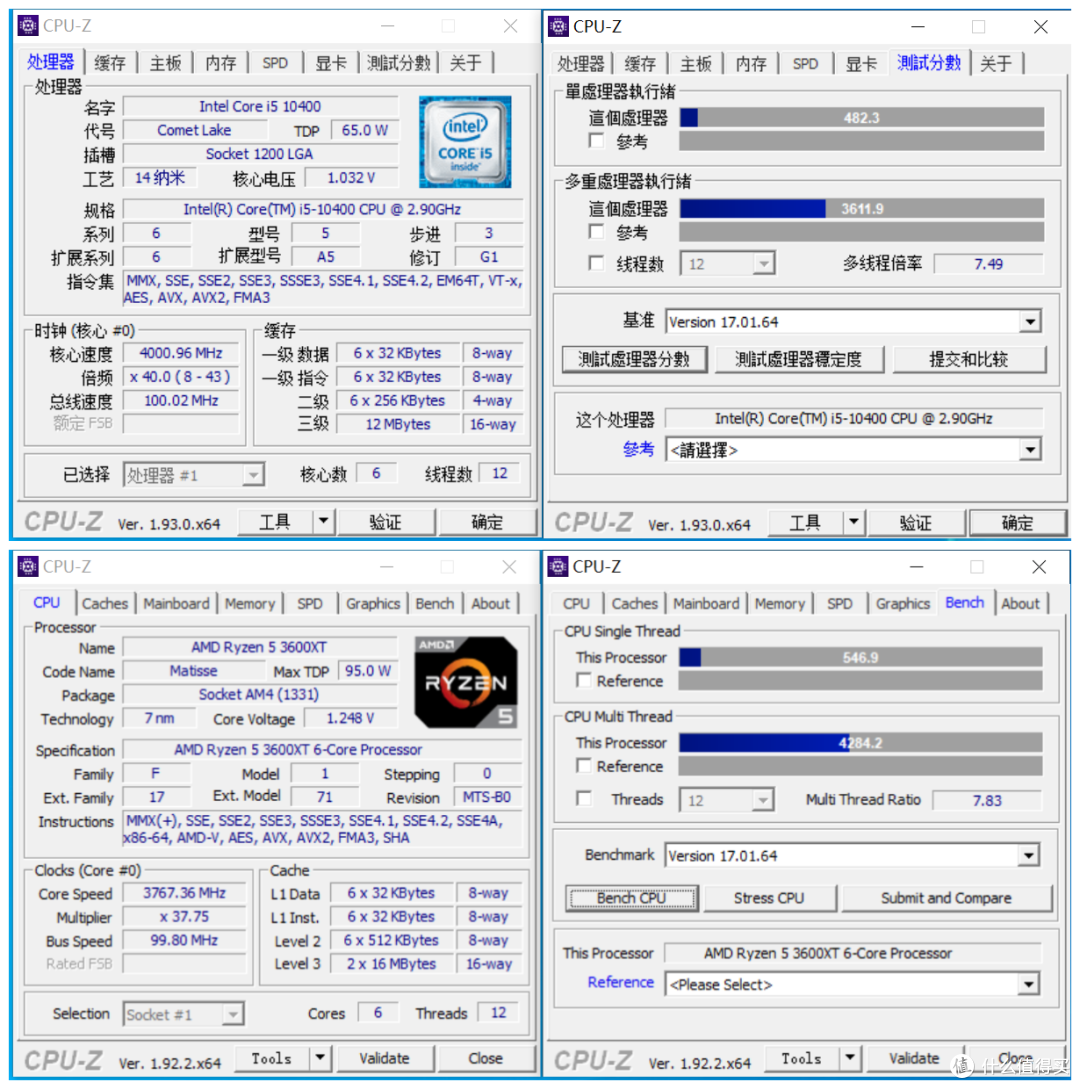Click the 測試處理器分數 button
The height and width of the screenshot is (1089, 1080).
point(634,359)
